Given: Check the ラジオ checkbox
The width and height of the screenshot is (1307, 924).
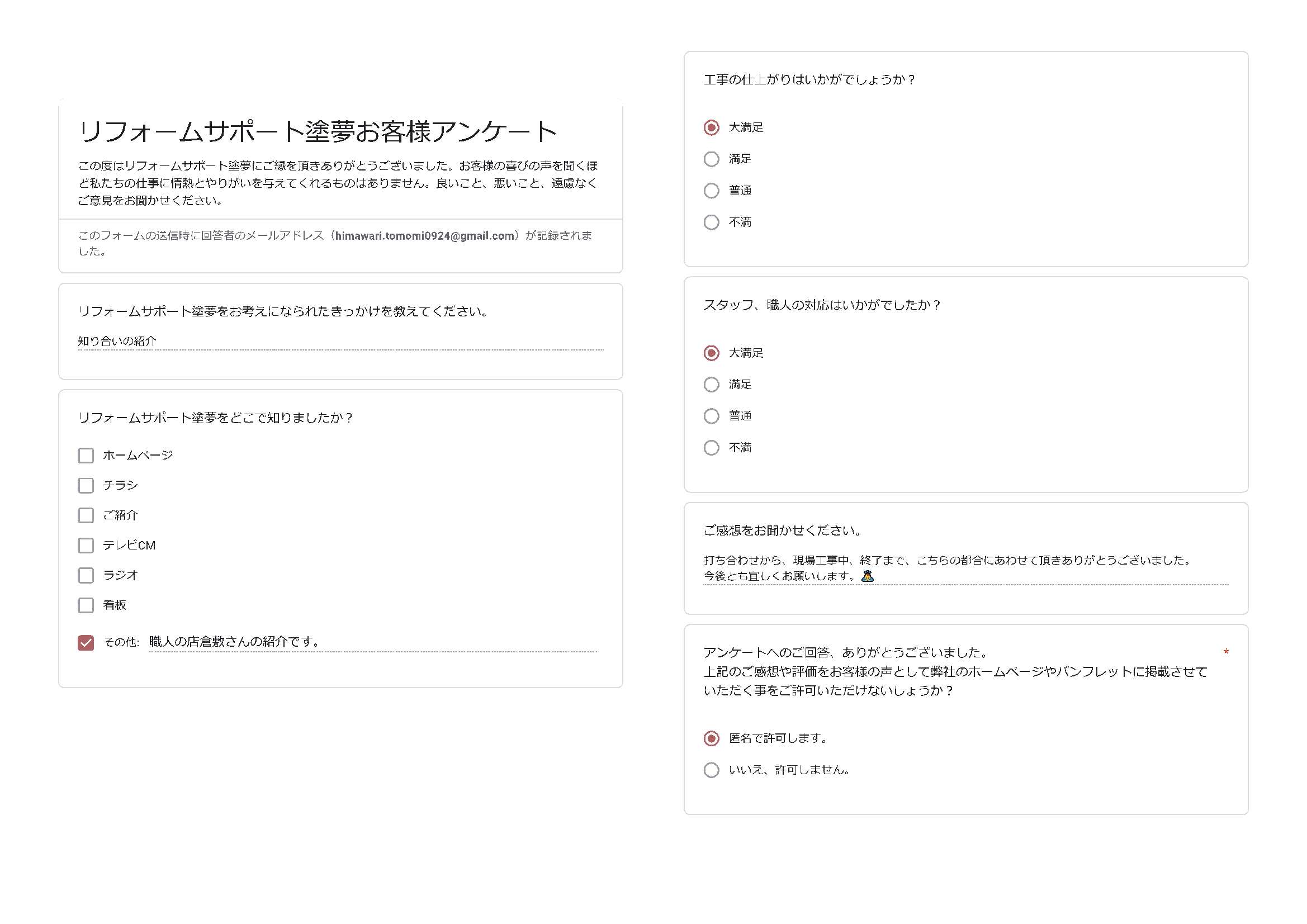Looking at the screenshot, I should point(86,575).
